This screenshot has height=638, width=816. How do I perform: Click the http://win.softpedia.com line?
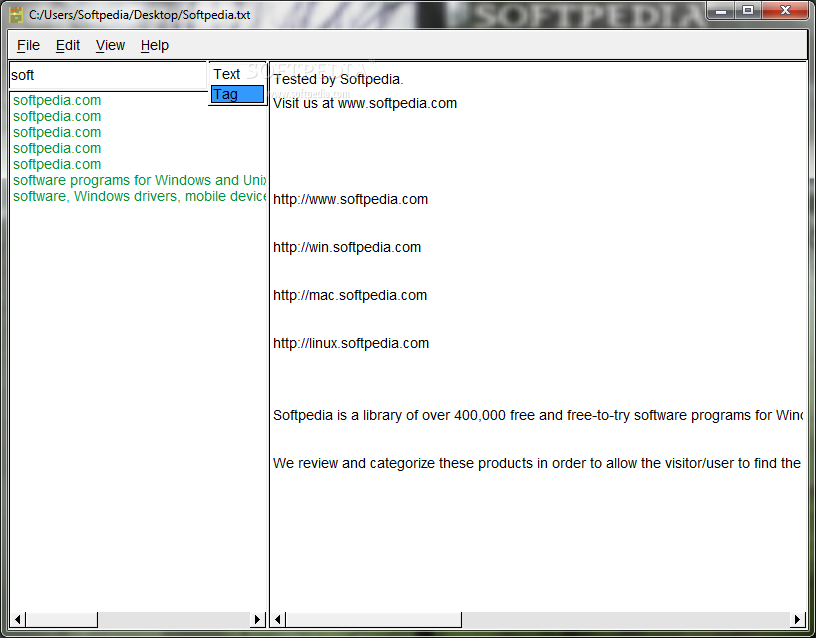point(347,247)
